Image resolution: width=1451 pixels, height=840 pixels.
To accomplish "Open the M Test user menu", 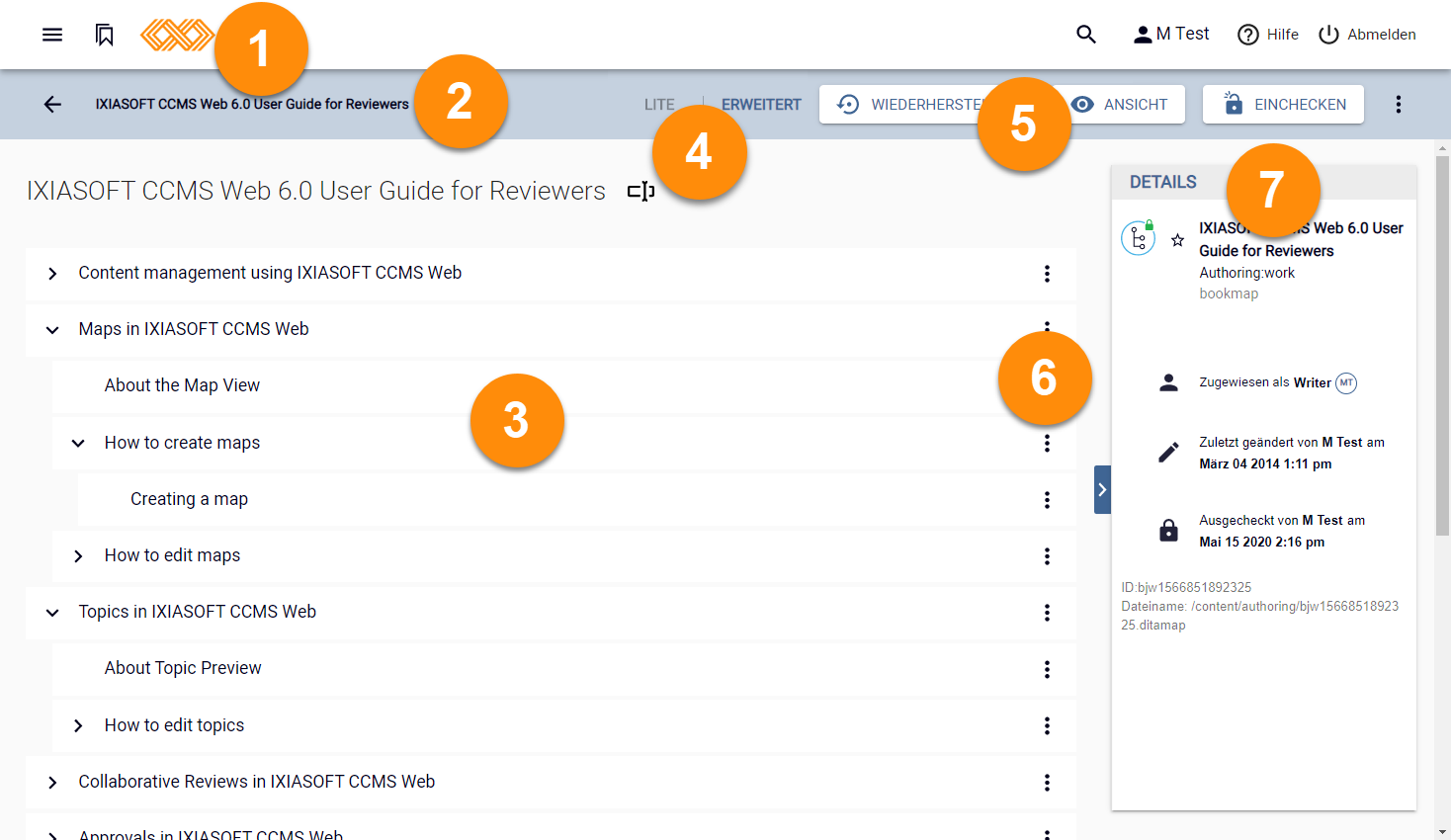I will (1171, 35).
